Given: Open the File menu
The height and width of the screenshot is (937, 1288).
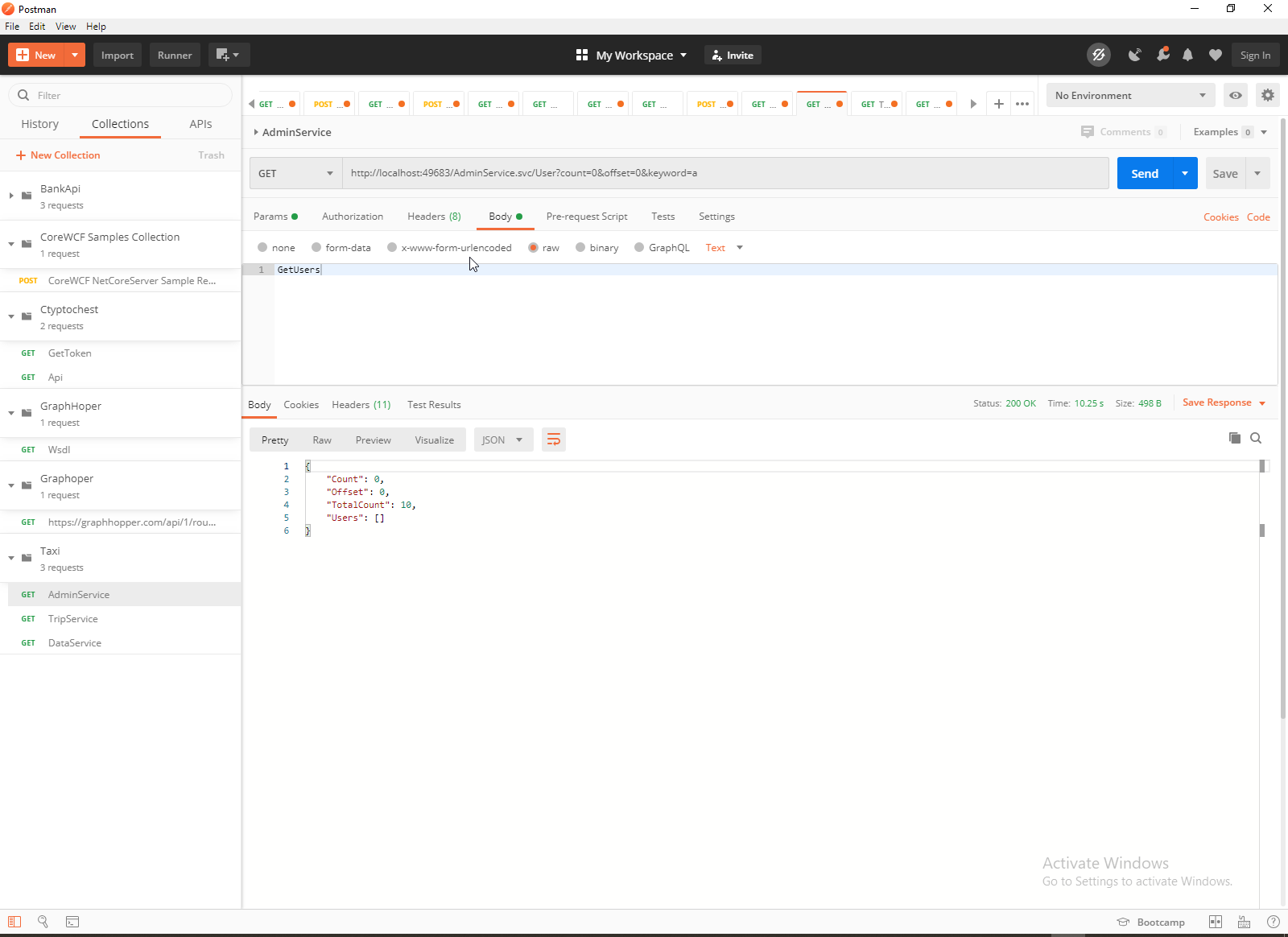Looking at the screenshot, I should point(12,27).
